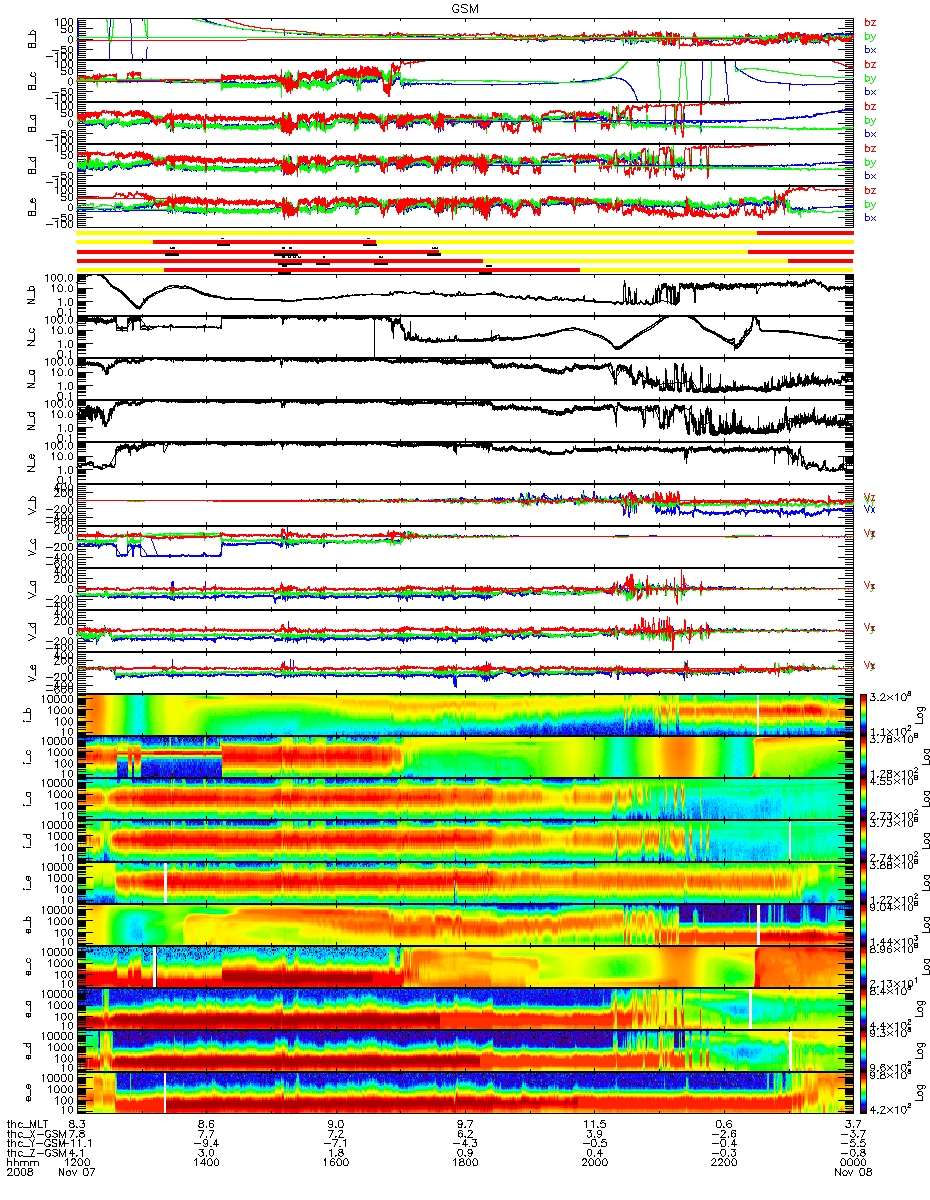Click green by legend of B_b panel
Screen dimensions: 930x1200
(870, 35)
